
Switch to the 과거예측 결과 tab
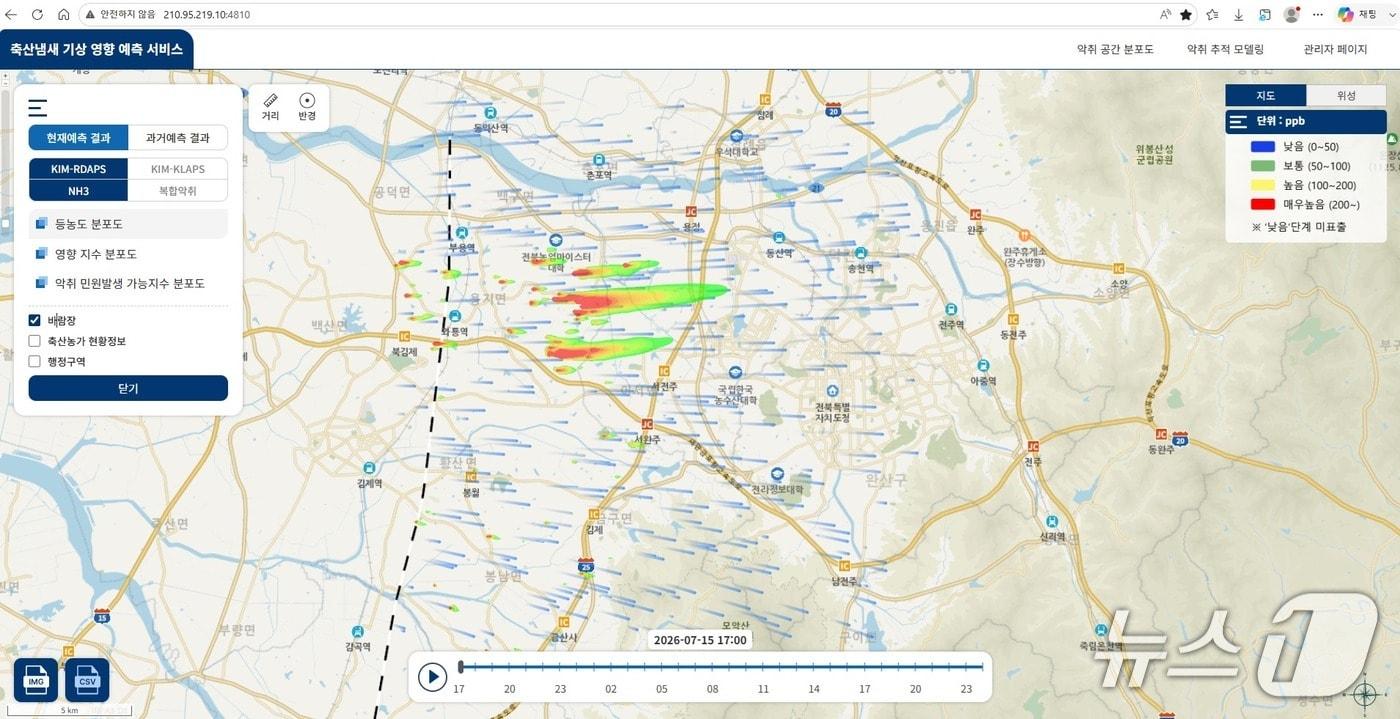(178, 138)
